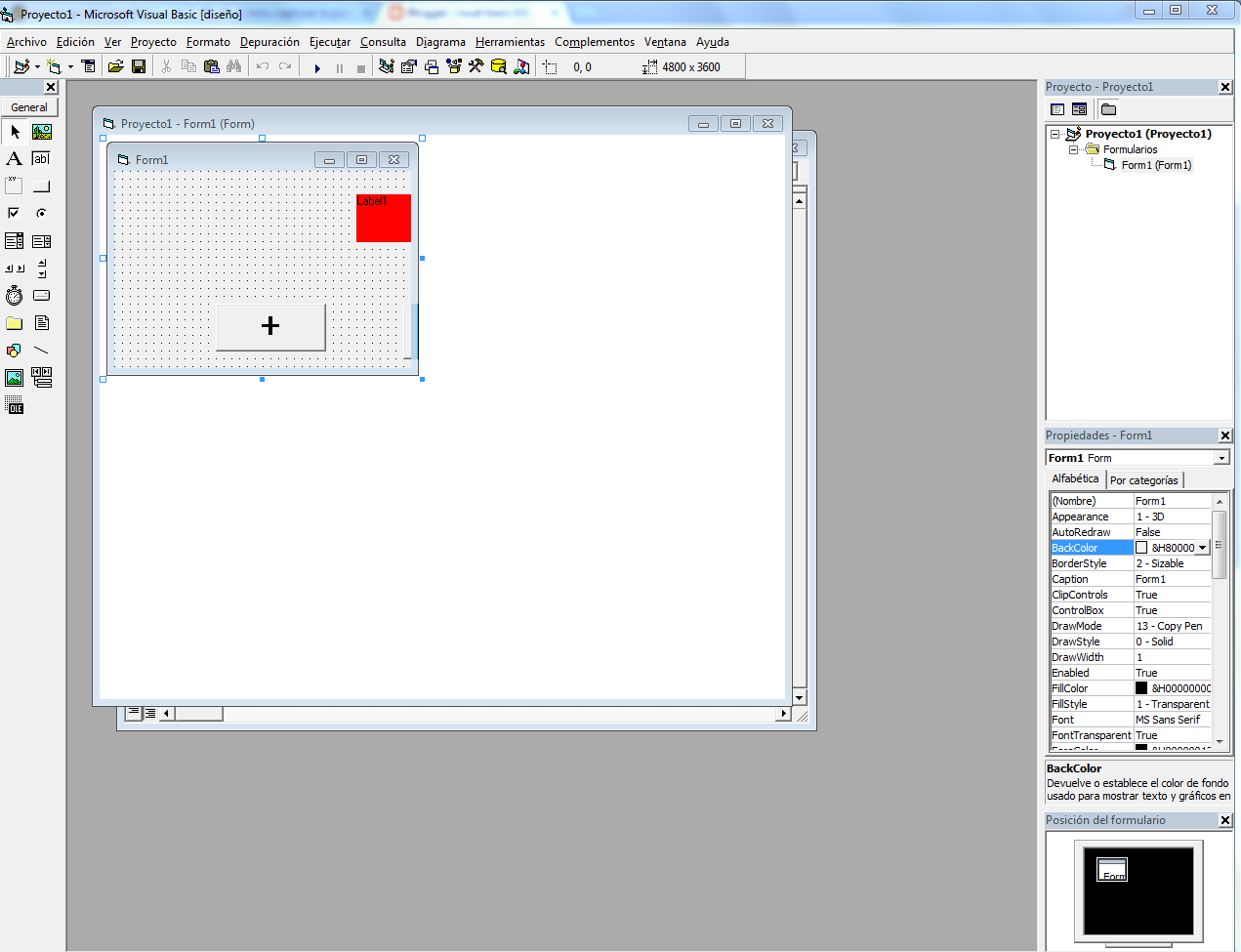Select the Shape tool in the toolbox

(x=14, y=349)
